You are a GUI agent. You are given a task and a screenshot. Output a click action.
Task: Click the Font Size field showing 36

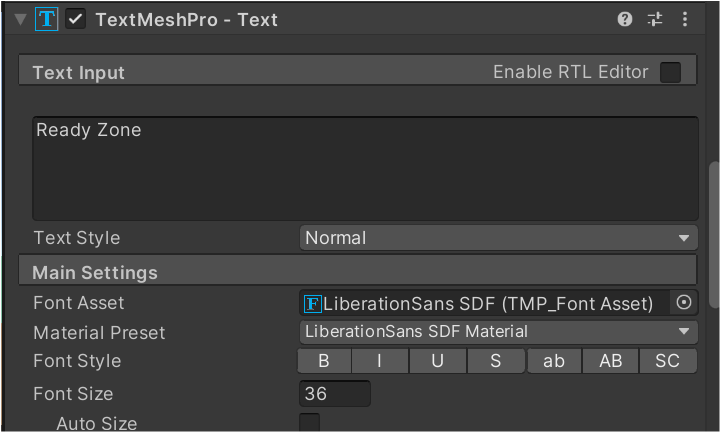335,394
